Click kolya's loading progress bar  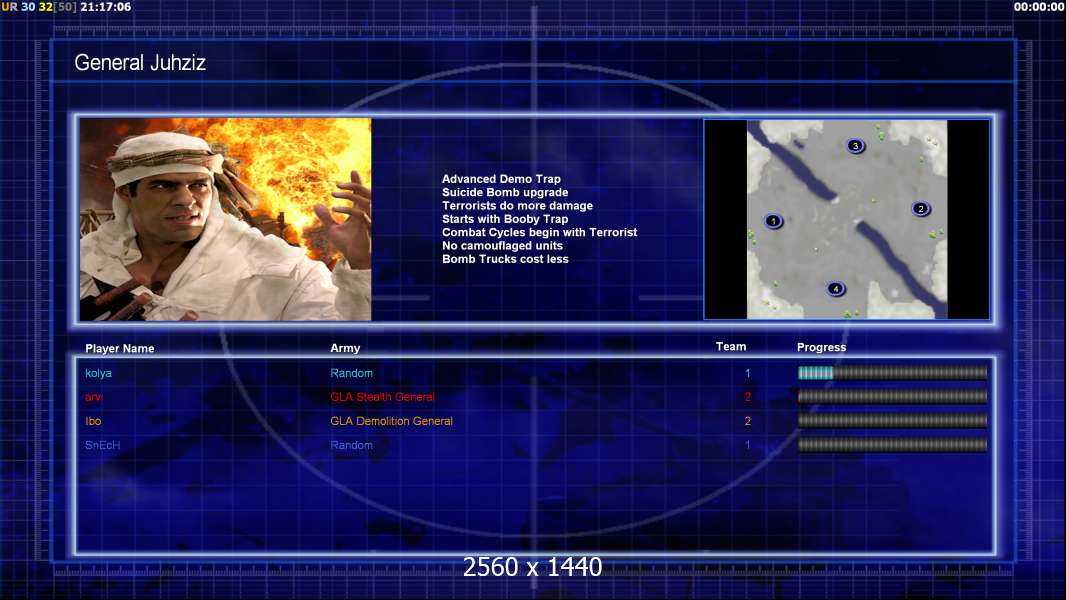892,372
